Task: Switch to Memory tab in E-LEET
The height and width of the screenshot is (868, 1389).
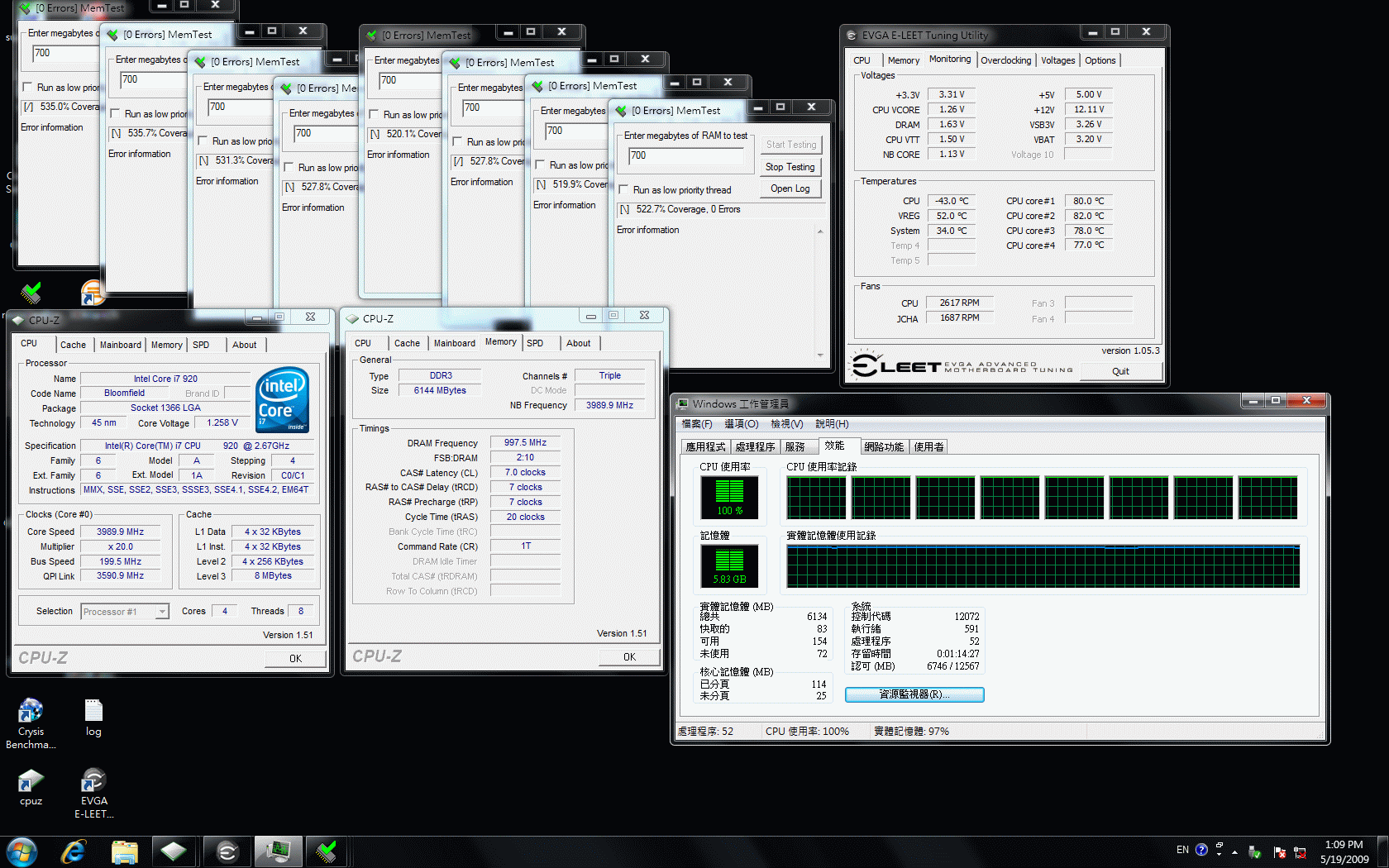Action: (x=903, y=60)
